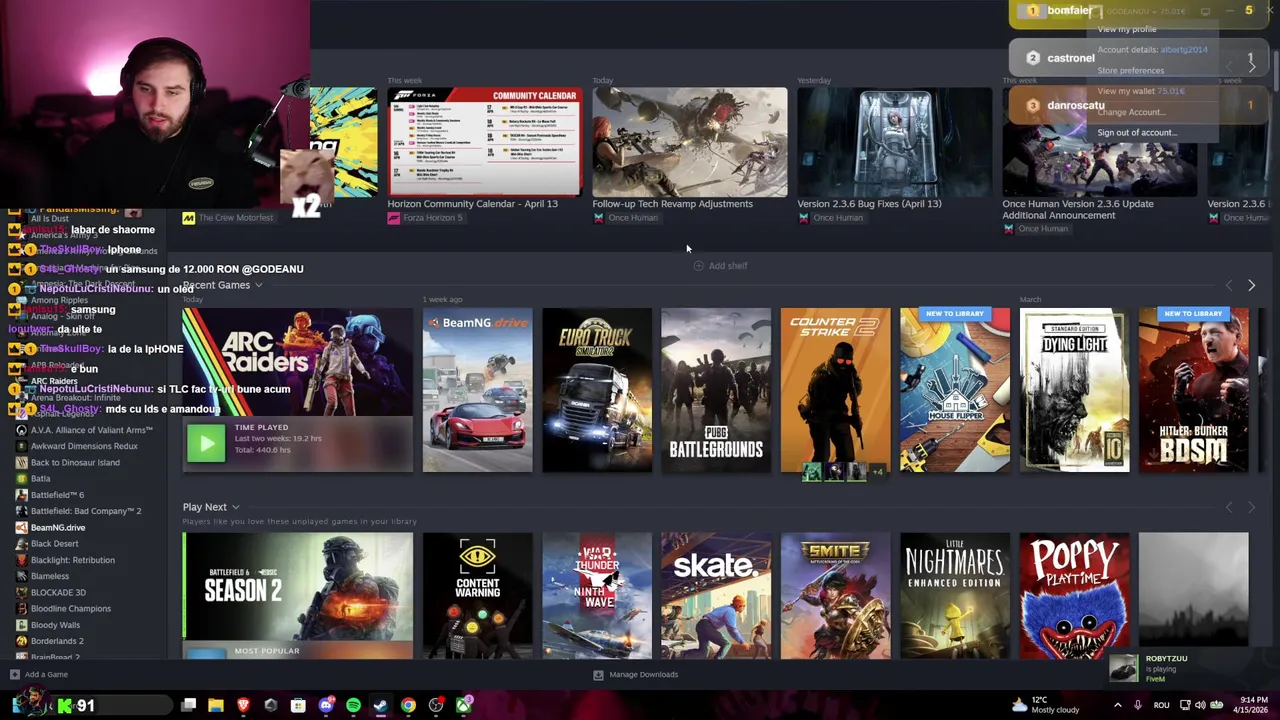This screenshot has height=720, width=1280.
Task: Open the SMITE game cover
Action: (x=835, y=596)
